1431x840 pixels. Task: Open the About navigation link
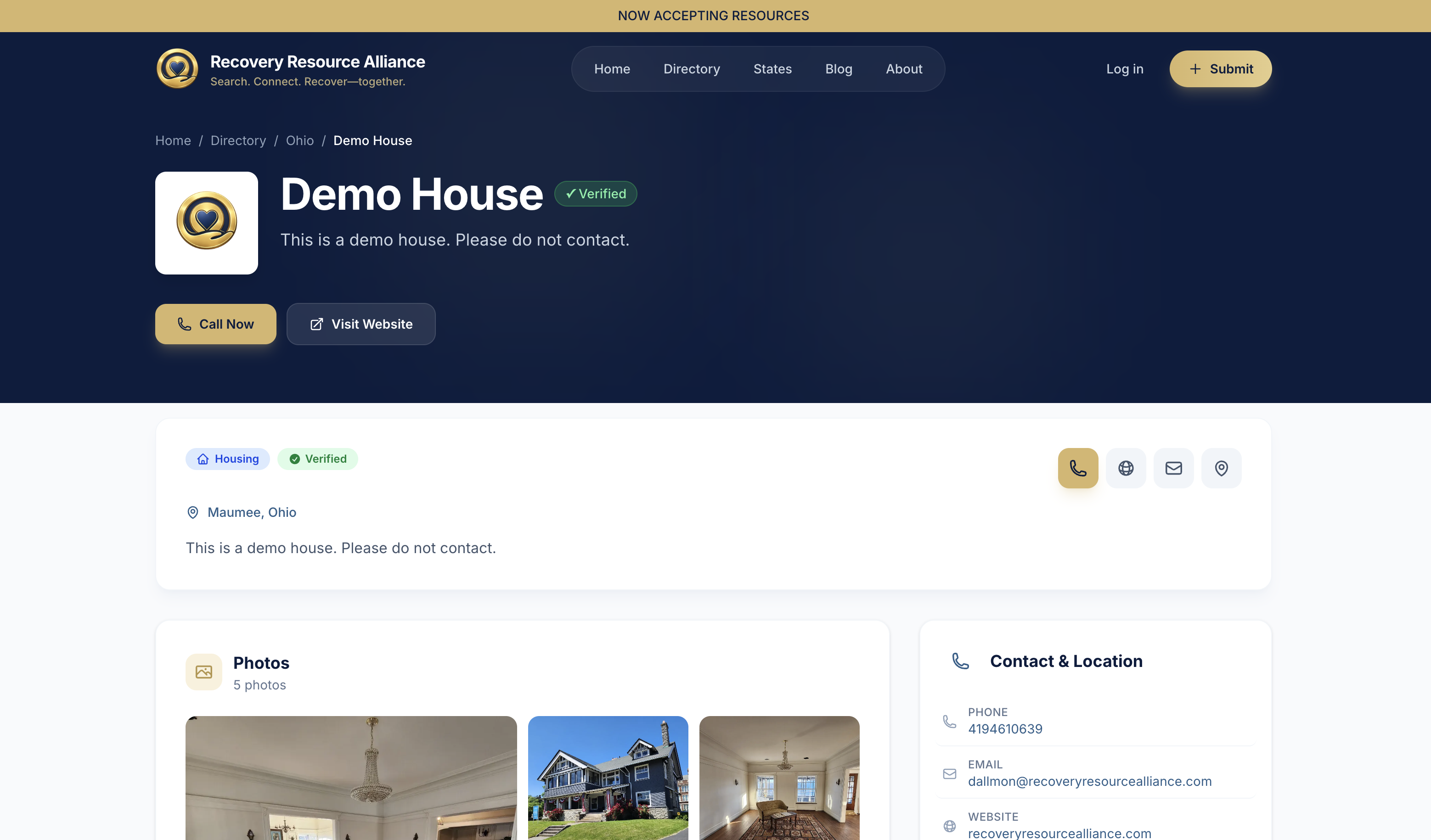tap(903, 69)
